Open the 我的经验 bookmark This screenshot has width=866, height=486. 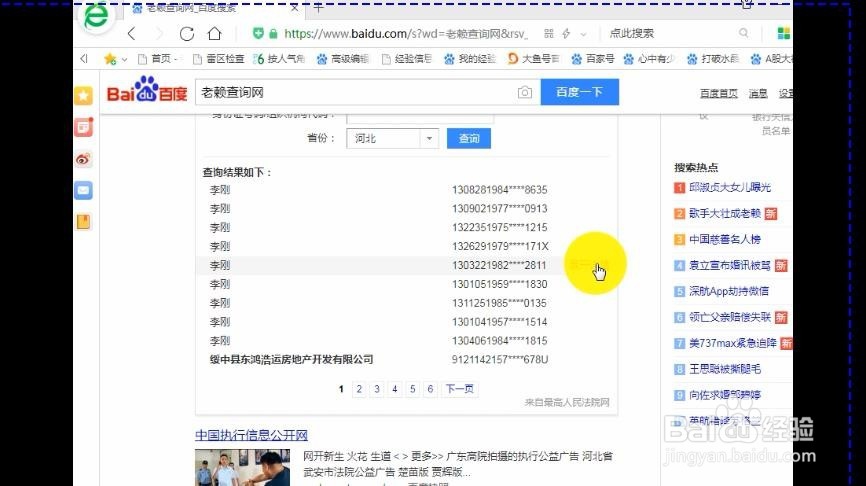(x=470, y=59)
